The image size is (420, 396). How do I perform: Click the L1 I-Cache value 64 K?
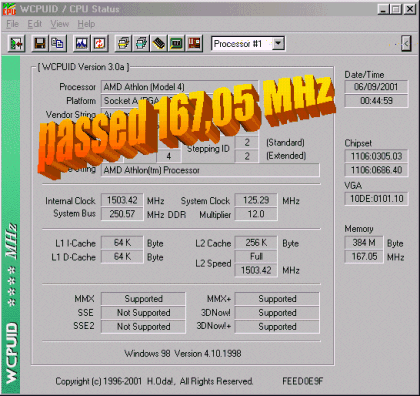click(122, 243)
